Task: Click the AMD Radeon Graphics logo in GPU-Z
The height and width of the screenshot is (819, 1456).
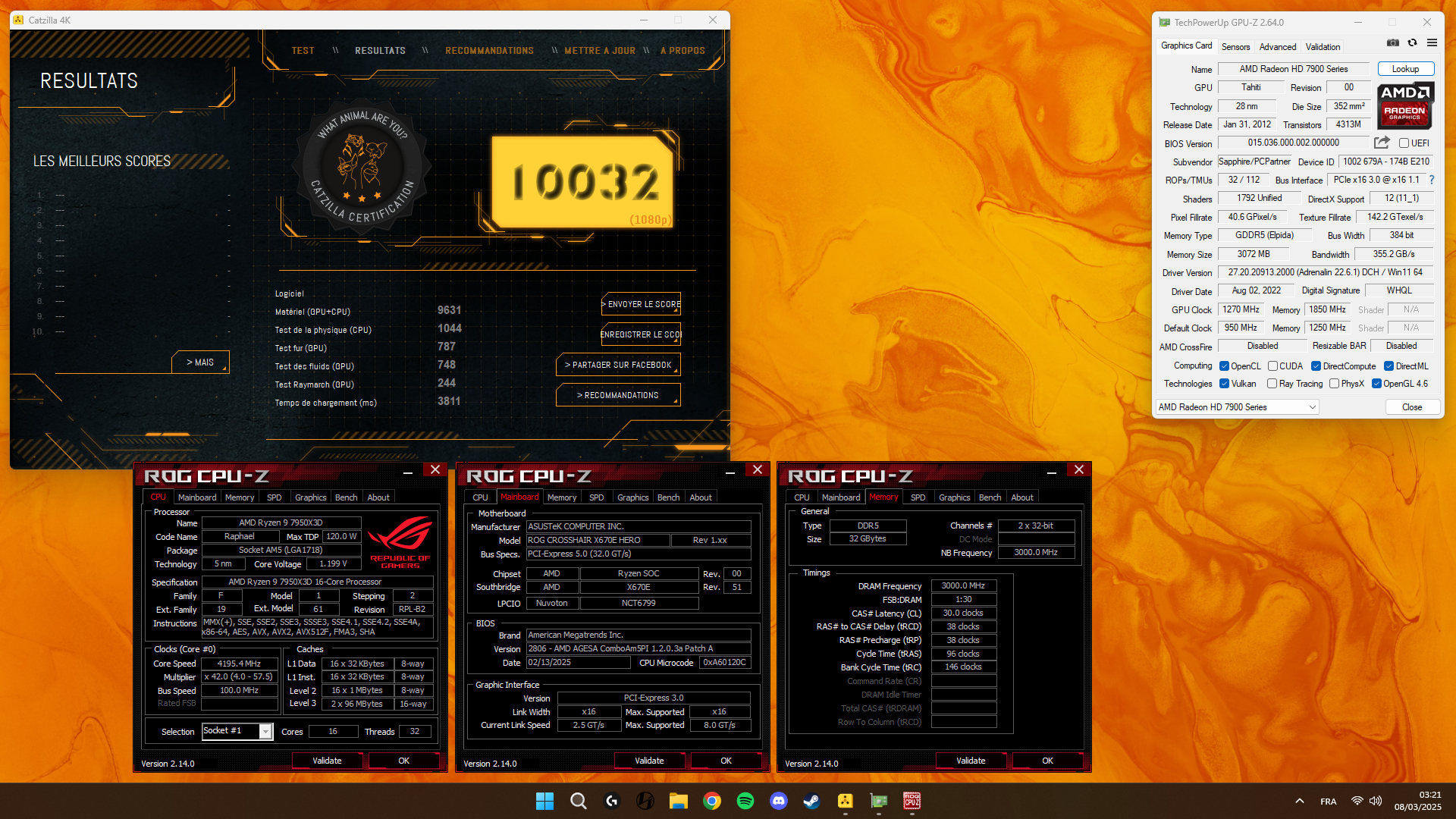Action: 1404,105
